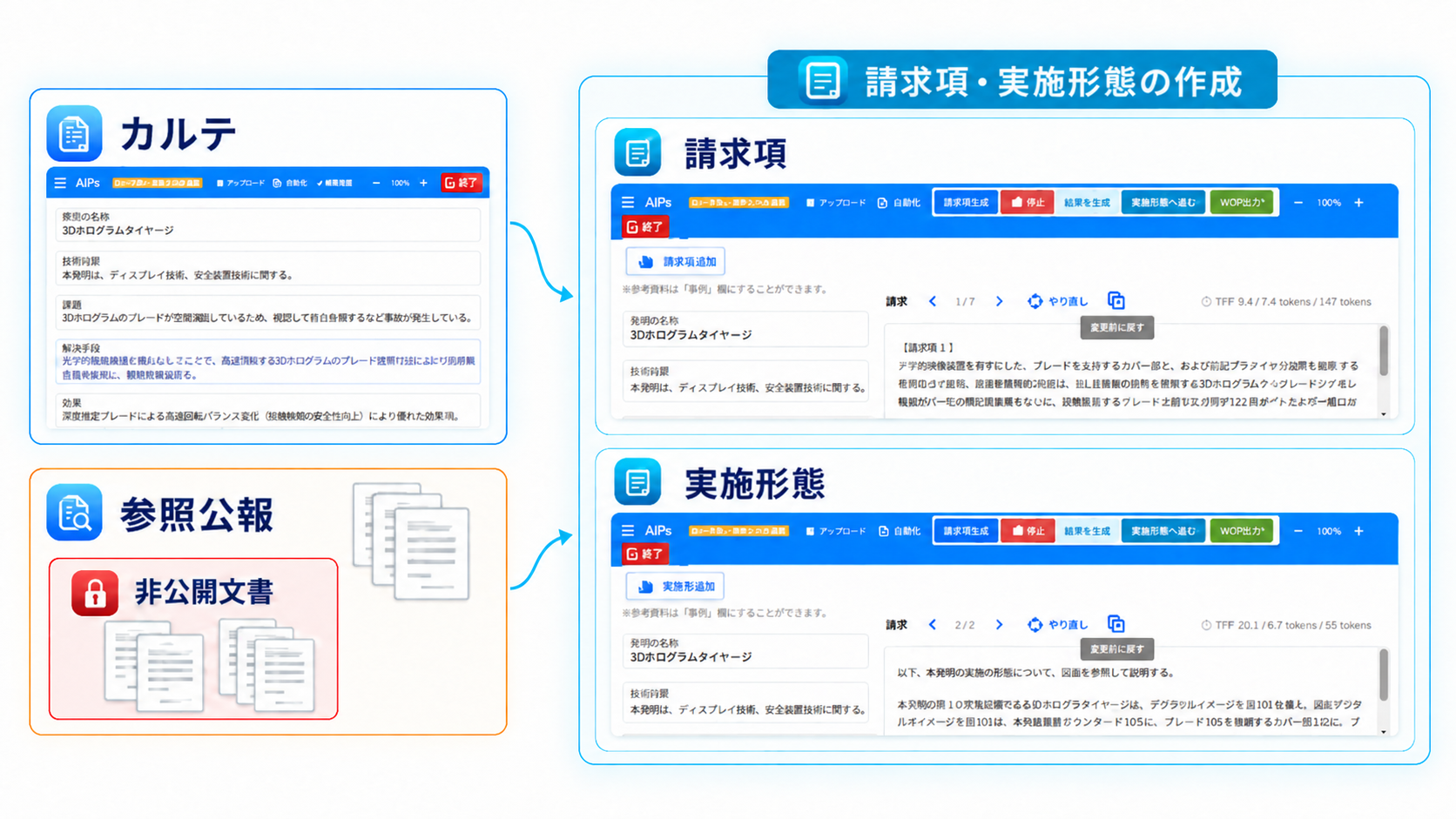Click the 請求項追加 button
This screenshot has height=819, width=1456.
(676, 261)
